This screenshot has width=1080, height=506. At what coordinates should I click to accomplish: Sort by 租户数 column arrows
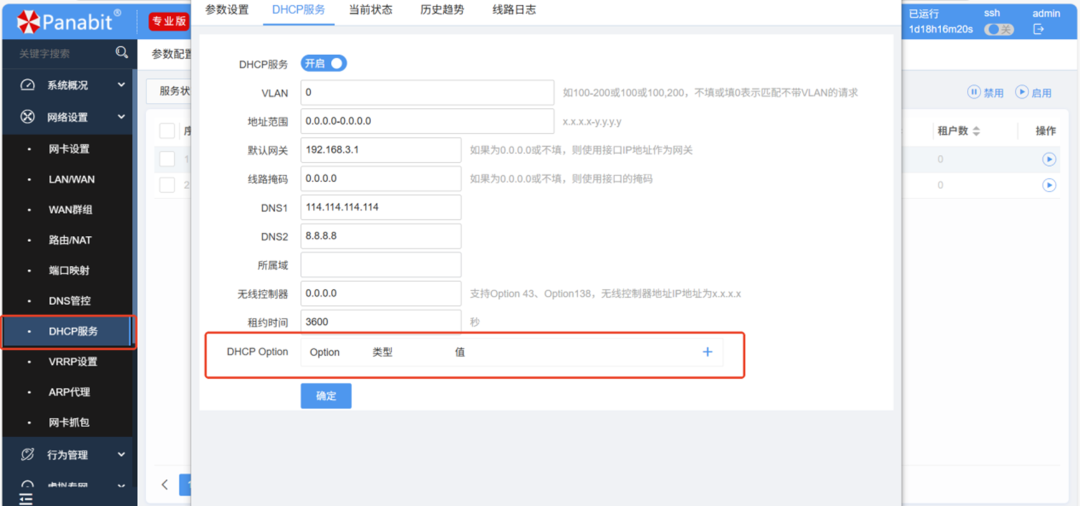pos(976,131)
